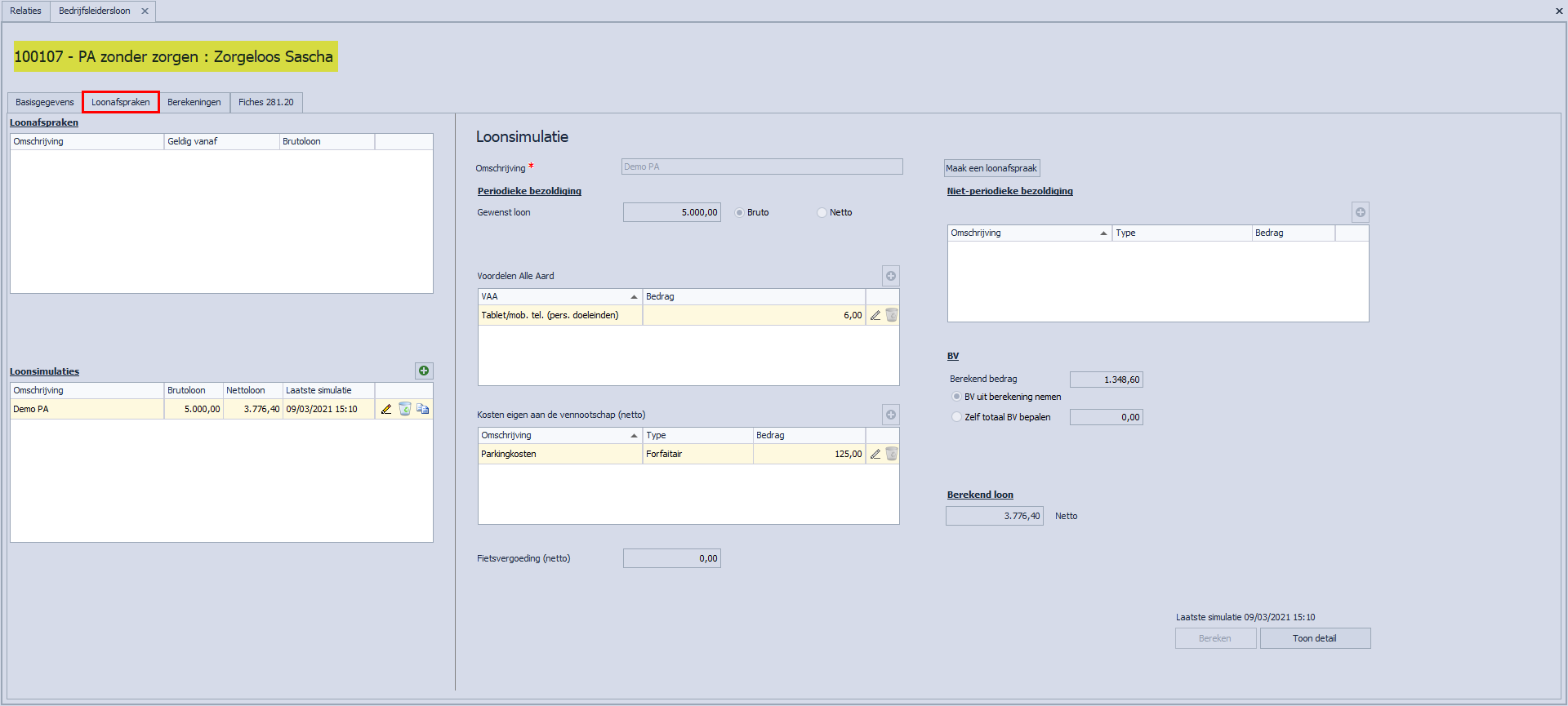Edit the Tablet/mob. tel. benefit row
Viewport: 1568px width, 706px height.
point(875,316)
